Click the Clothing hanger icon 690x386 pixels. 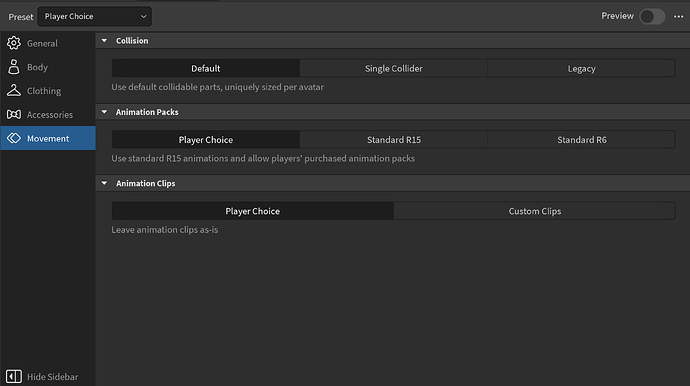14,91
